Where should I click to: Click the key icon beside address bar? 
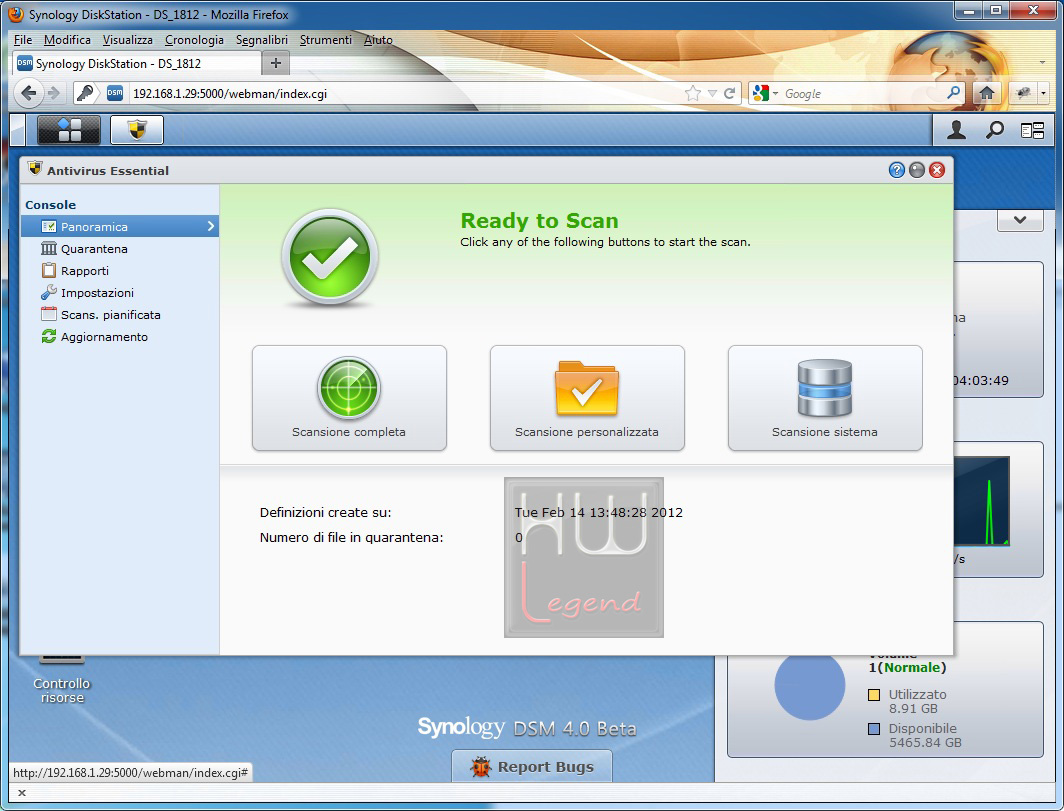coord(85,93)
